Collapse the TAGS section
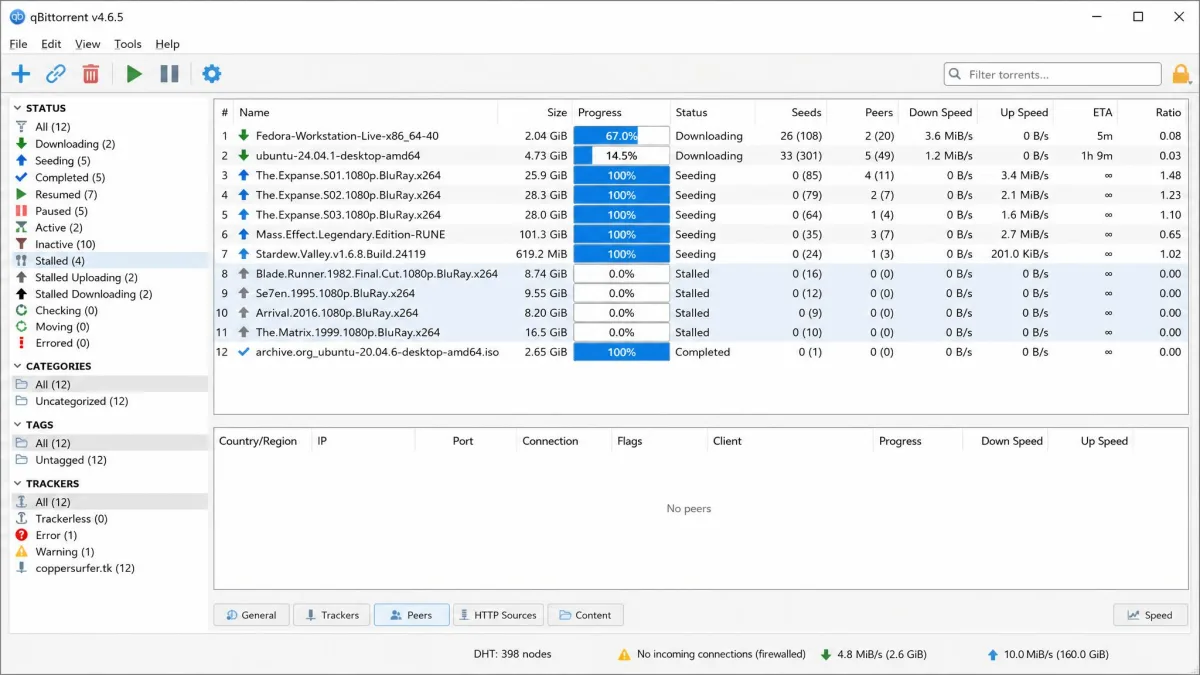Image resolution: width=1200 pixels, height=675 pixels. tap(17, 425)
